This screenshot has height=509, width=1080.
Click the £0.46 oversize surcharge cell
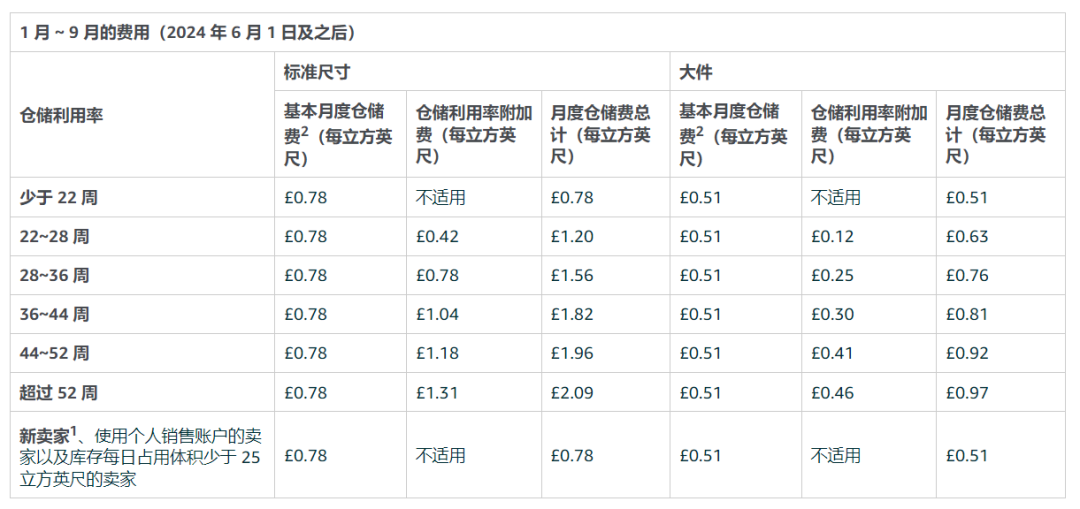click(x=832, y=393)
